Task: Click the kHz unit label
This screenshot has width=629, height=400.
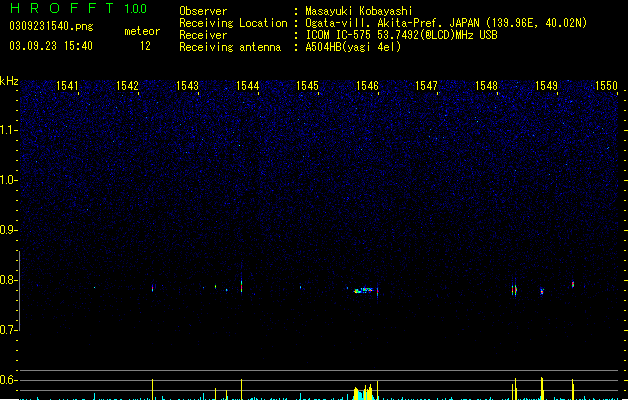Action: [x=9, y=81]
